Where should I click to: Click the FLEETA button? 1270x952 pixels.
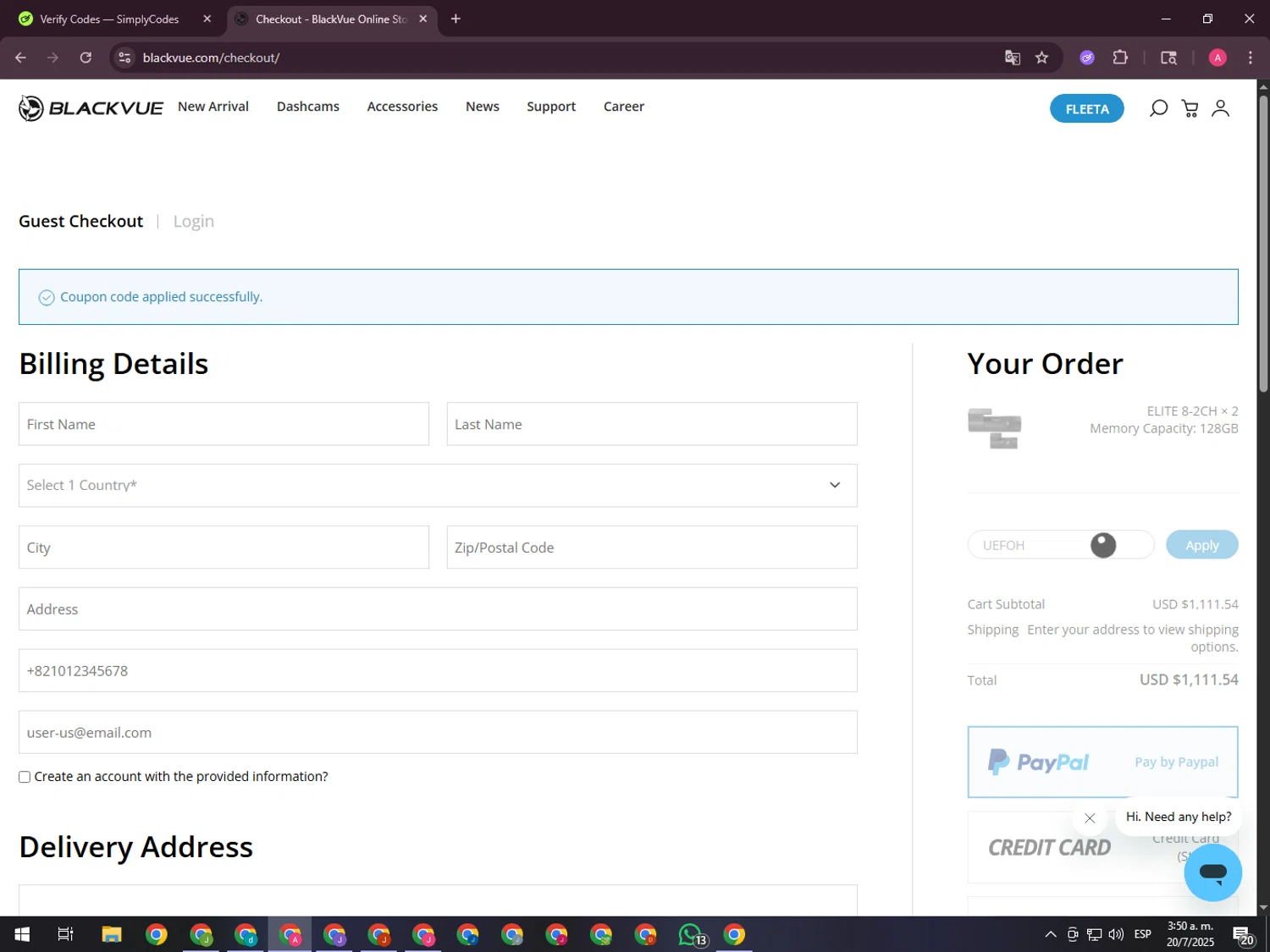[1087, 108]
